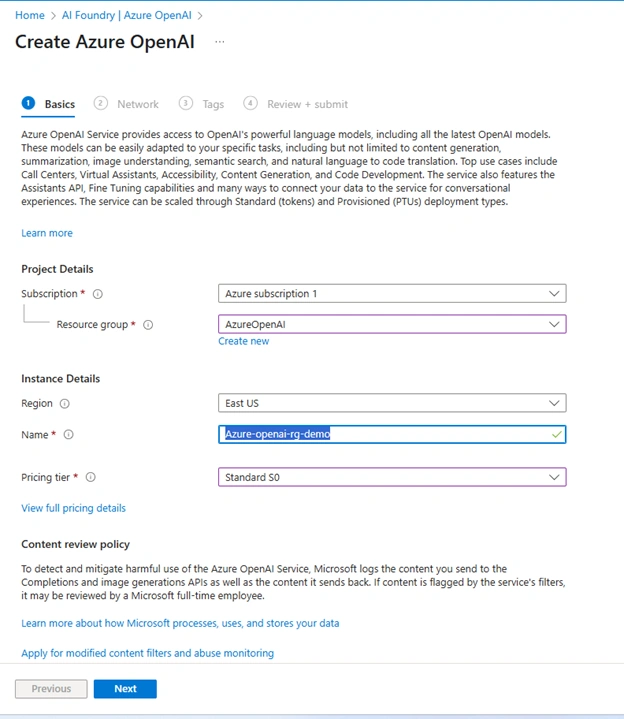Viewport: 624px width, 719px height.
Task: Click the info icon next to Name
Action: click(x=68, y=434)
